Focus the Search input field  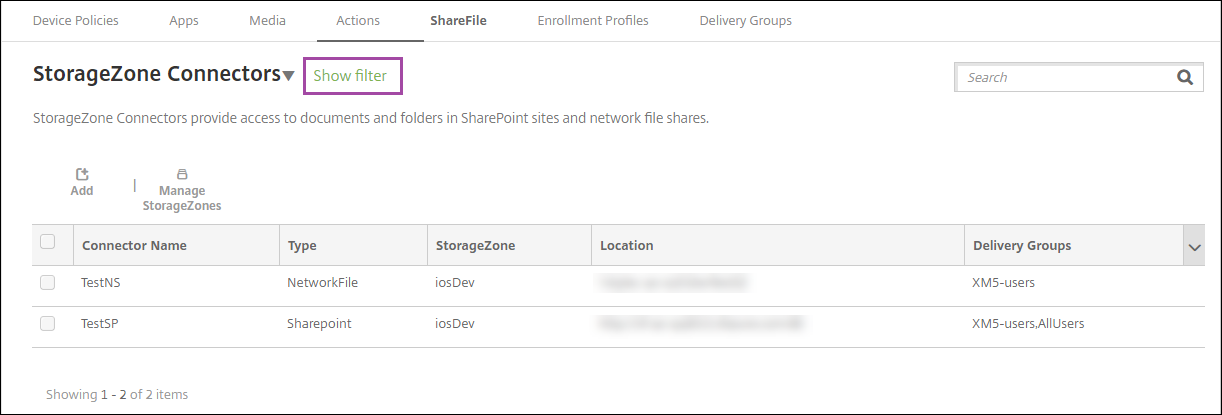click(x=1065, y=77)
